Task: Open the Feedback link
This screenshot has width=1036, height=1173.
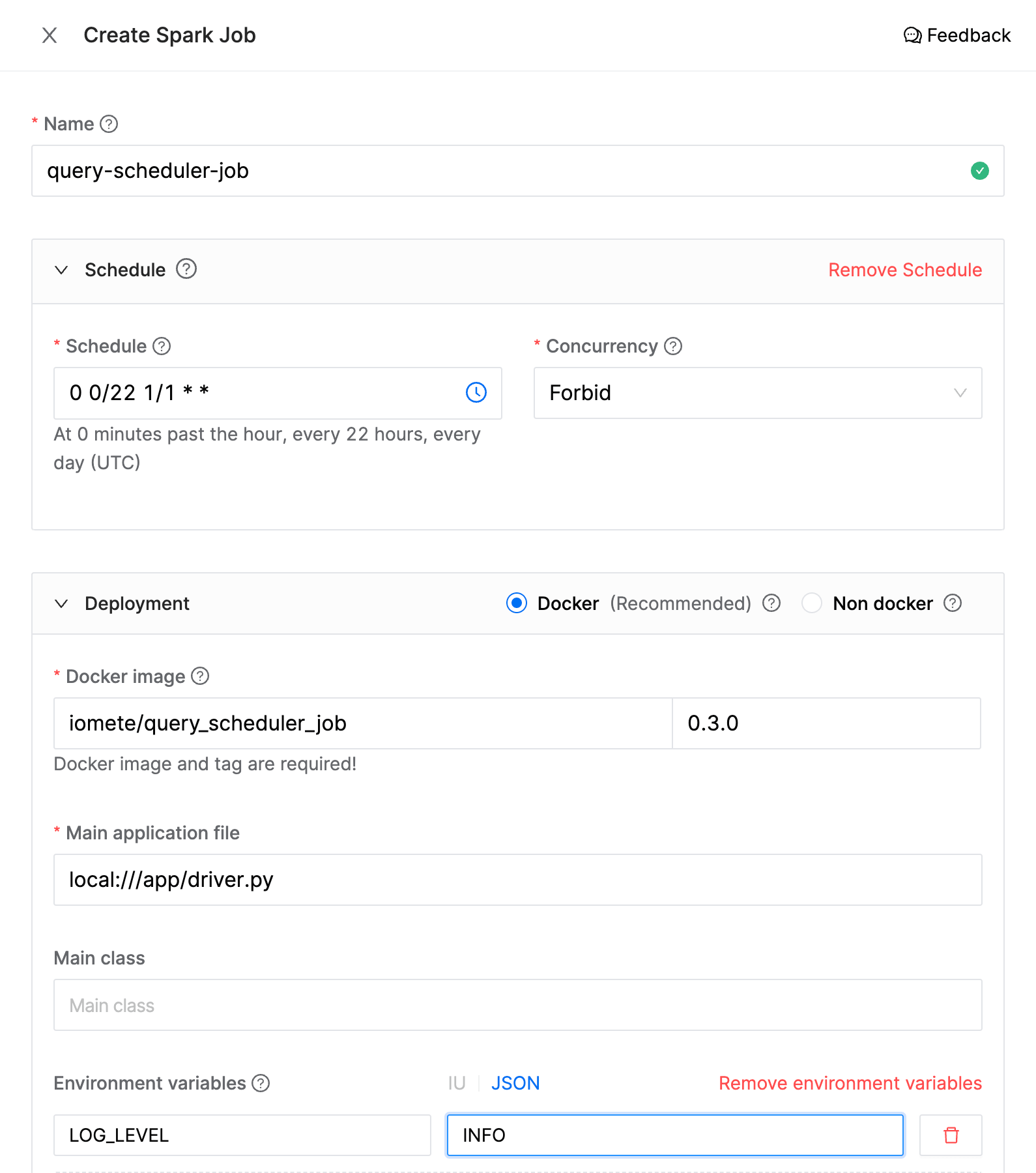Action: point(957,35)
